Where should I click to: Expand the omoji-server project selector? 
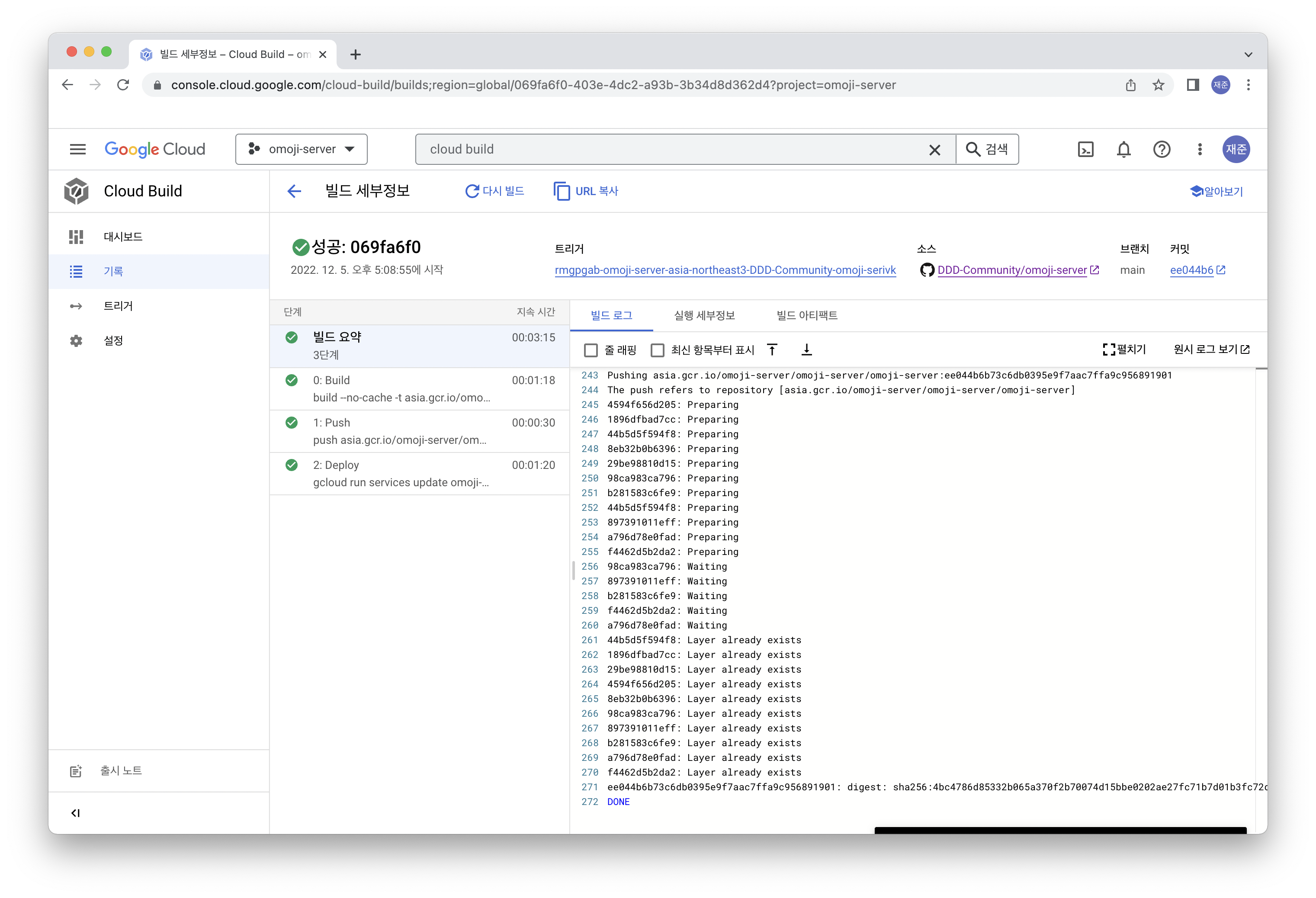(x=301, y=150)
